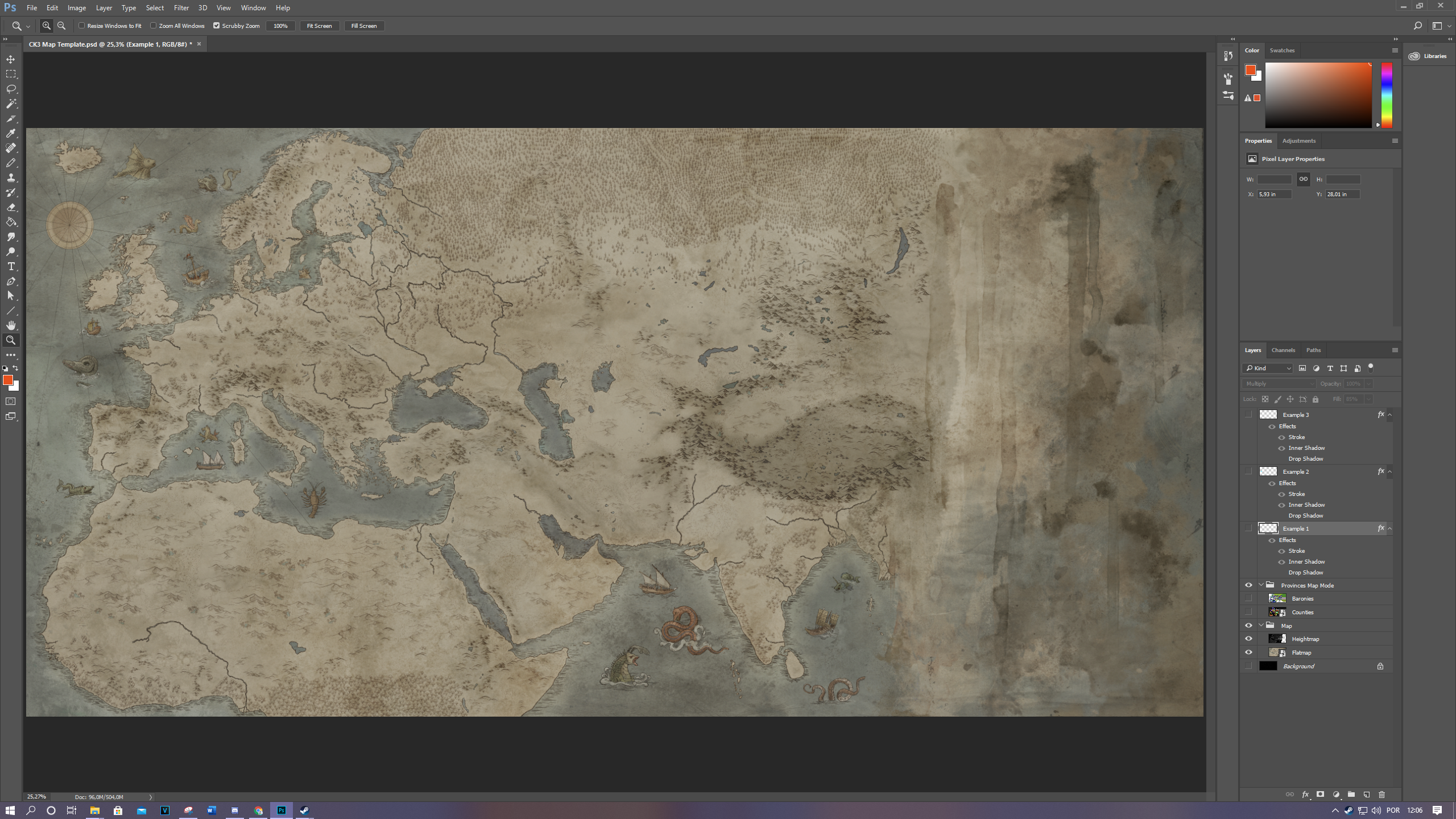Select the Paint Bucket tool

point(11,222)
